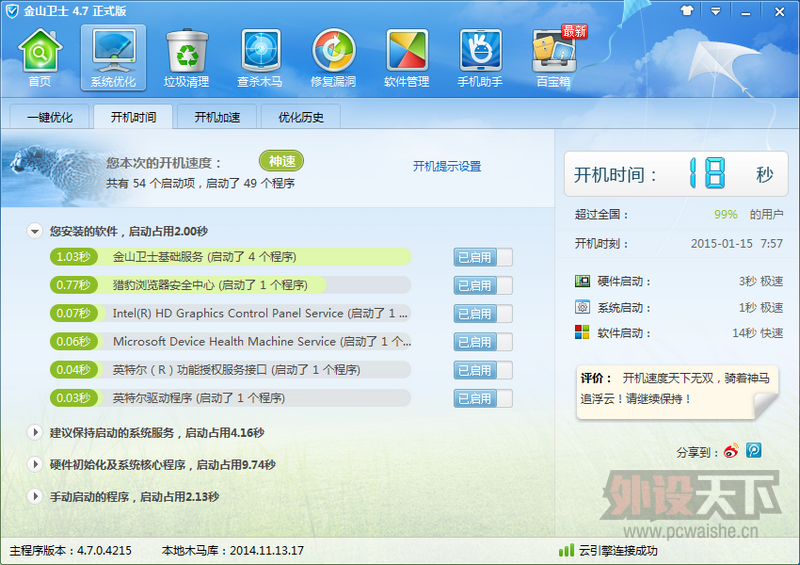Click the 软件启动 Windows-flag icon

582,332
